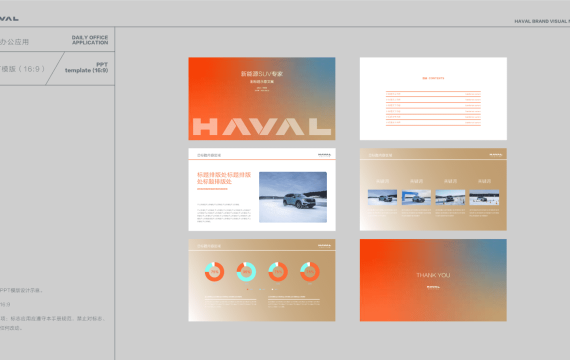Click the first donut chart icon
This screenshot has height=360, width=570.
[x=214, y=272]
